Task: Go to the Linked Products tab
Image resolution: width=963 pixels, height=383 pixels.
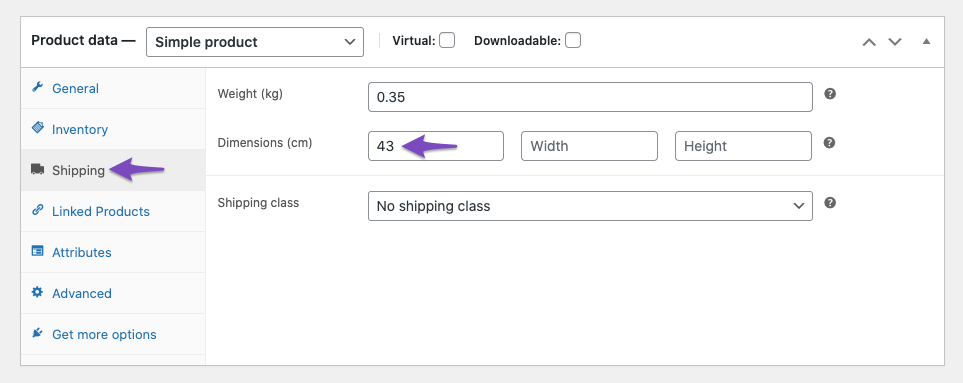Action: click(113, 211)
